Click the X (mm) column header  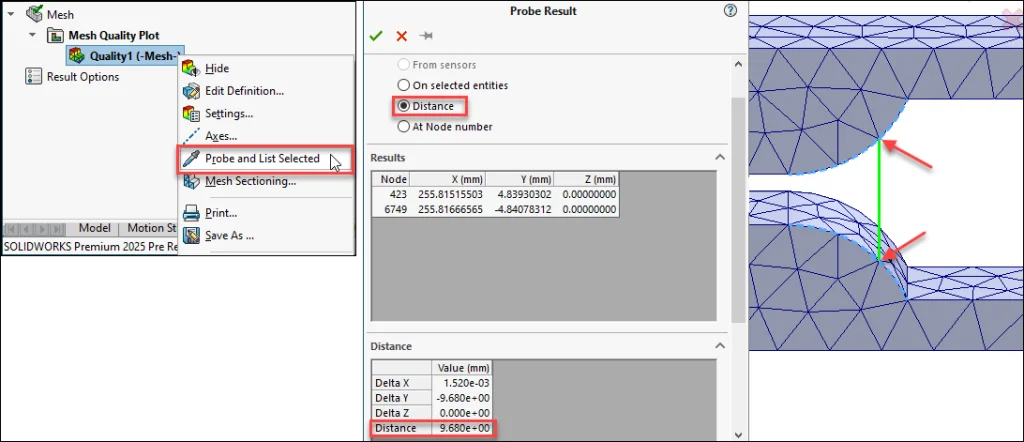pos(448,179)
